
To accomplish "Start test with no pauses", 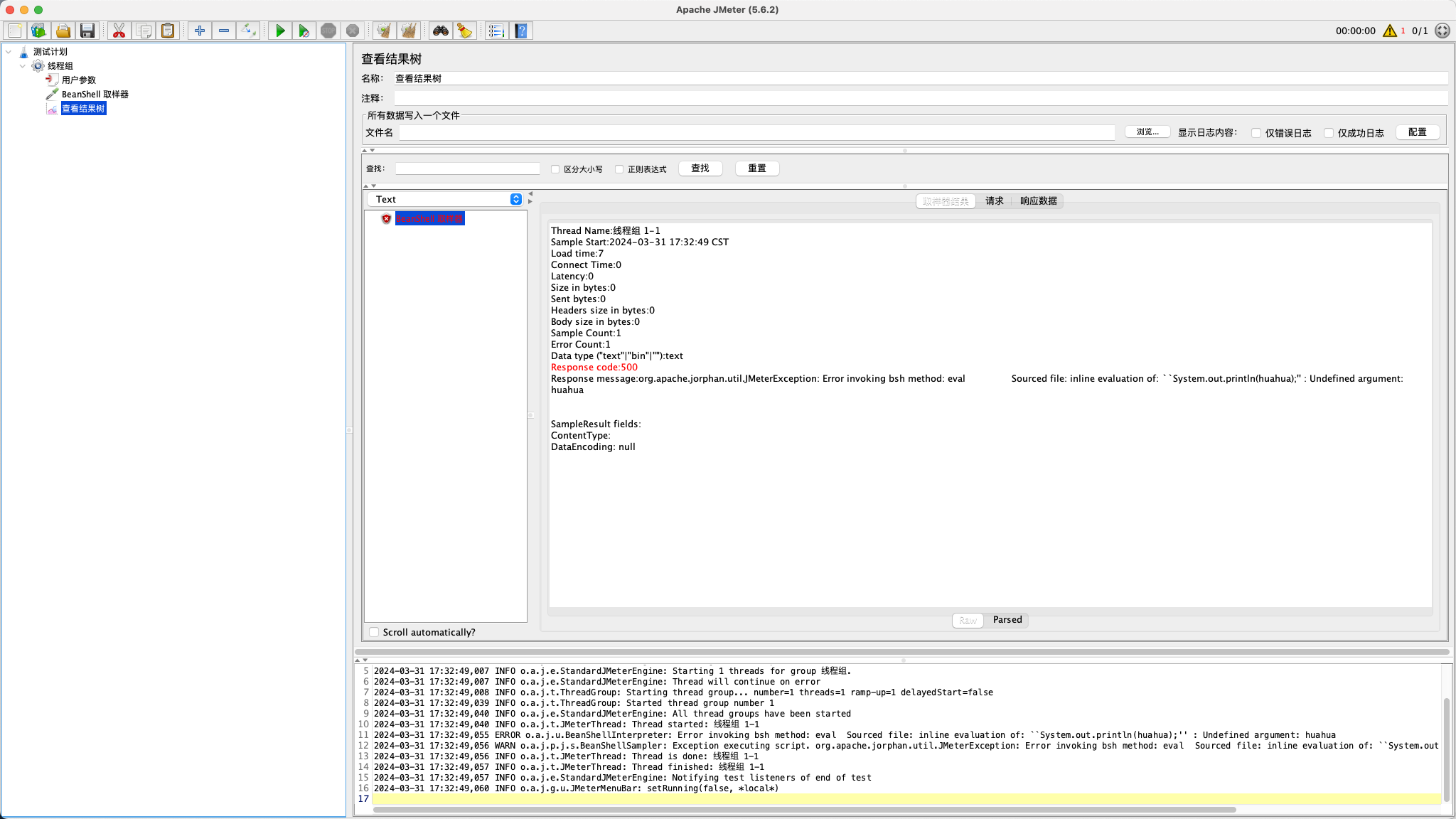I will [x=304, y=31].
